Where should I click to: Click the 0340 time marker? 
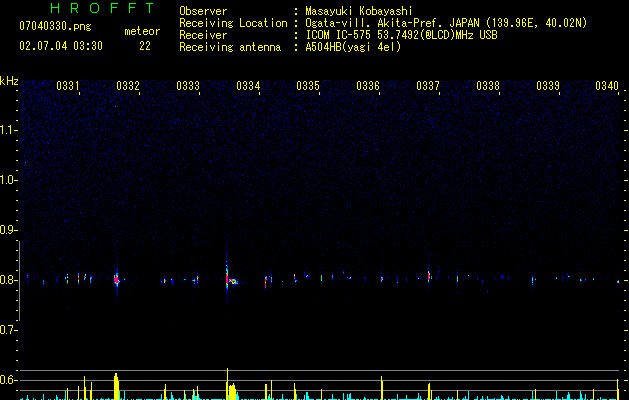click(607, 86)
